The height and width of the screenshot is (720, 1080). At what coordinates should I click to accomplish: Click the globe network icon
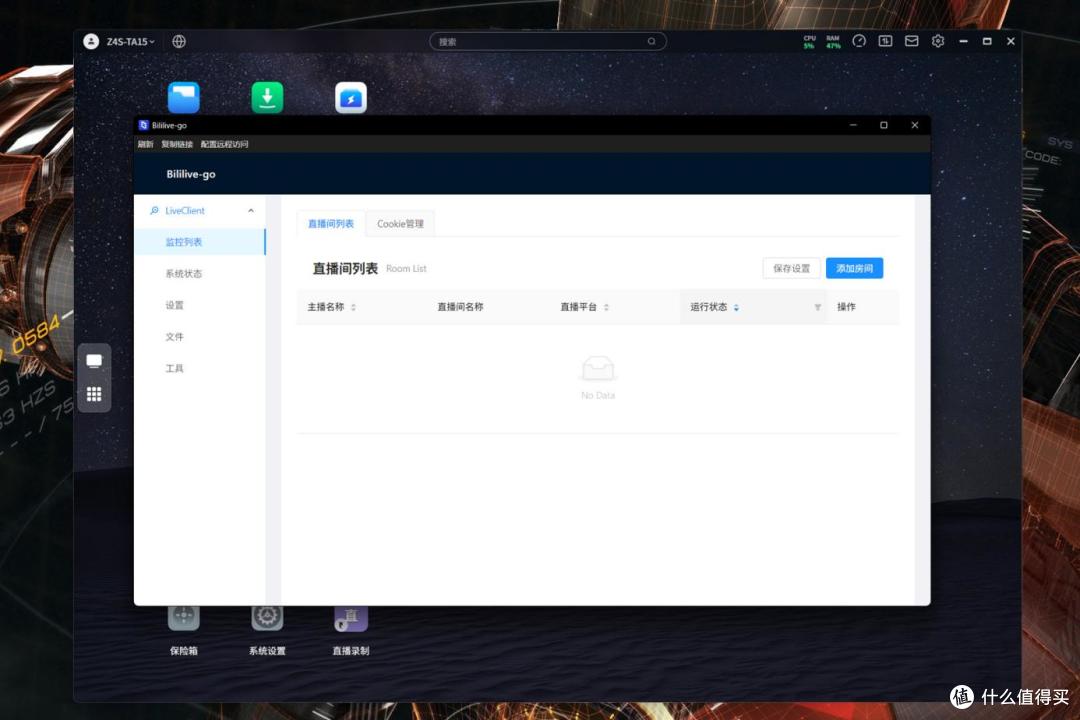coord(179,41)
